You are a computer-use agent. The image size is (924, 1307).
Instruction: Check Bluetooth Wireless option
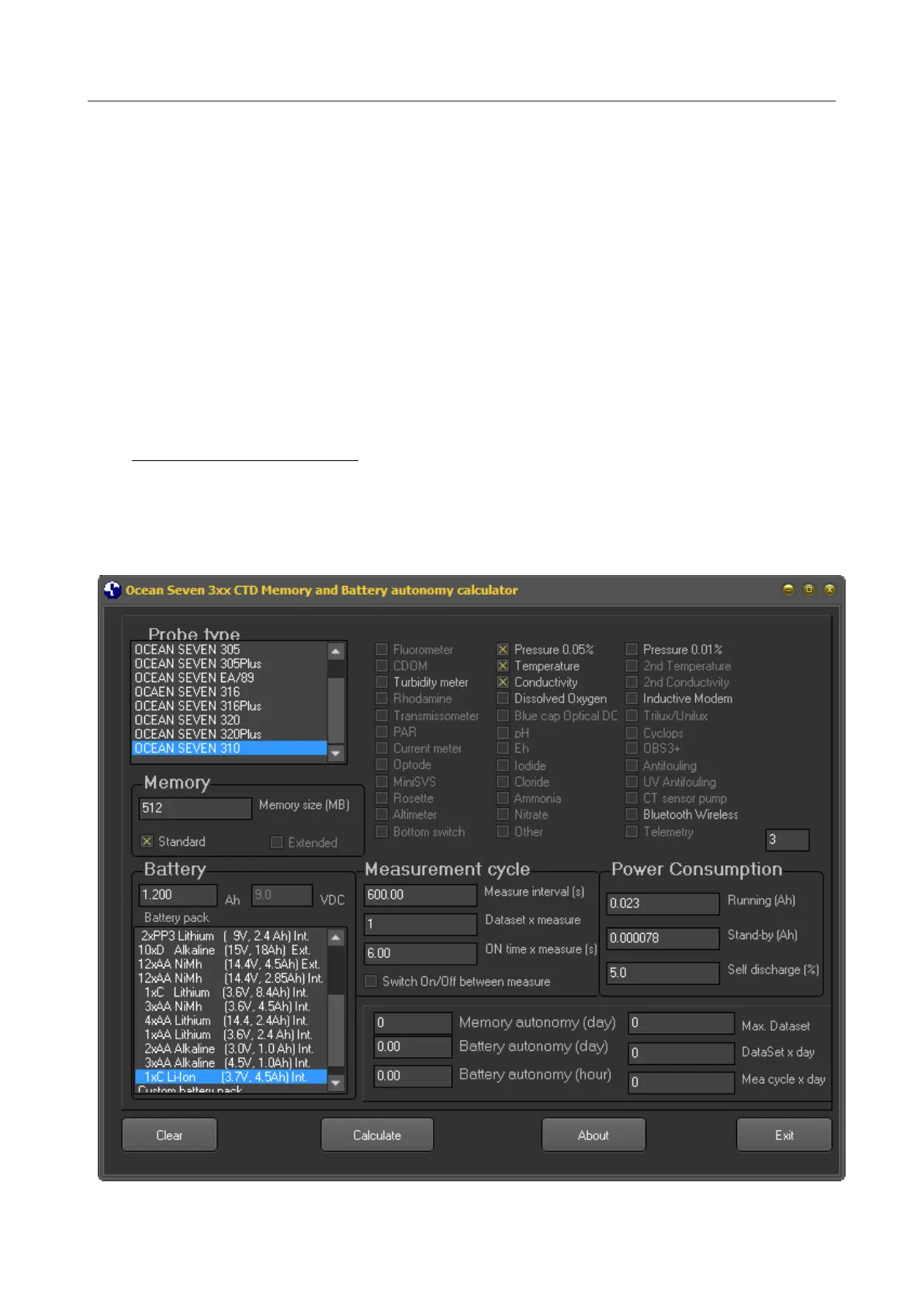[x=632, y=814]
